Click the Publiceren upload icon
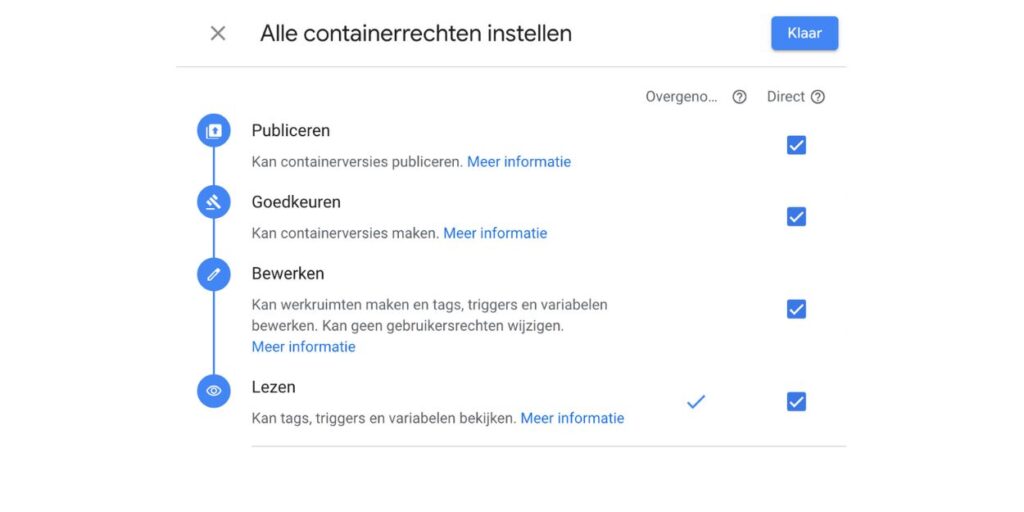 pos(213,131)
